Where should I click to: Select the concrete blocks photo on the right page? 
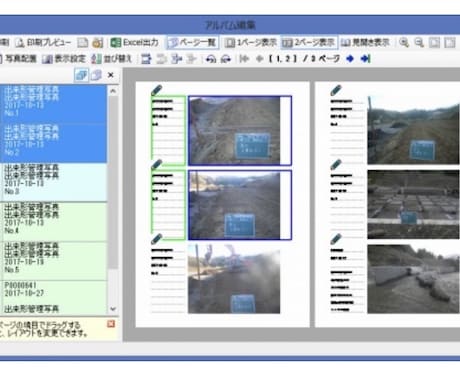(413, 204)
